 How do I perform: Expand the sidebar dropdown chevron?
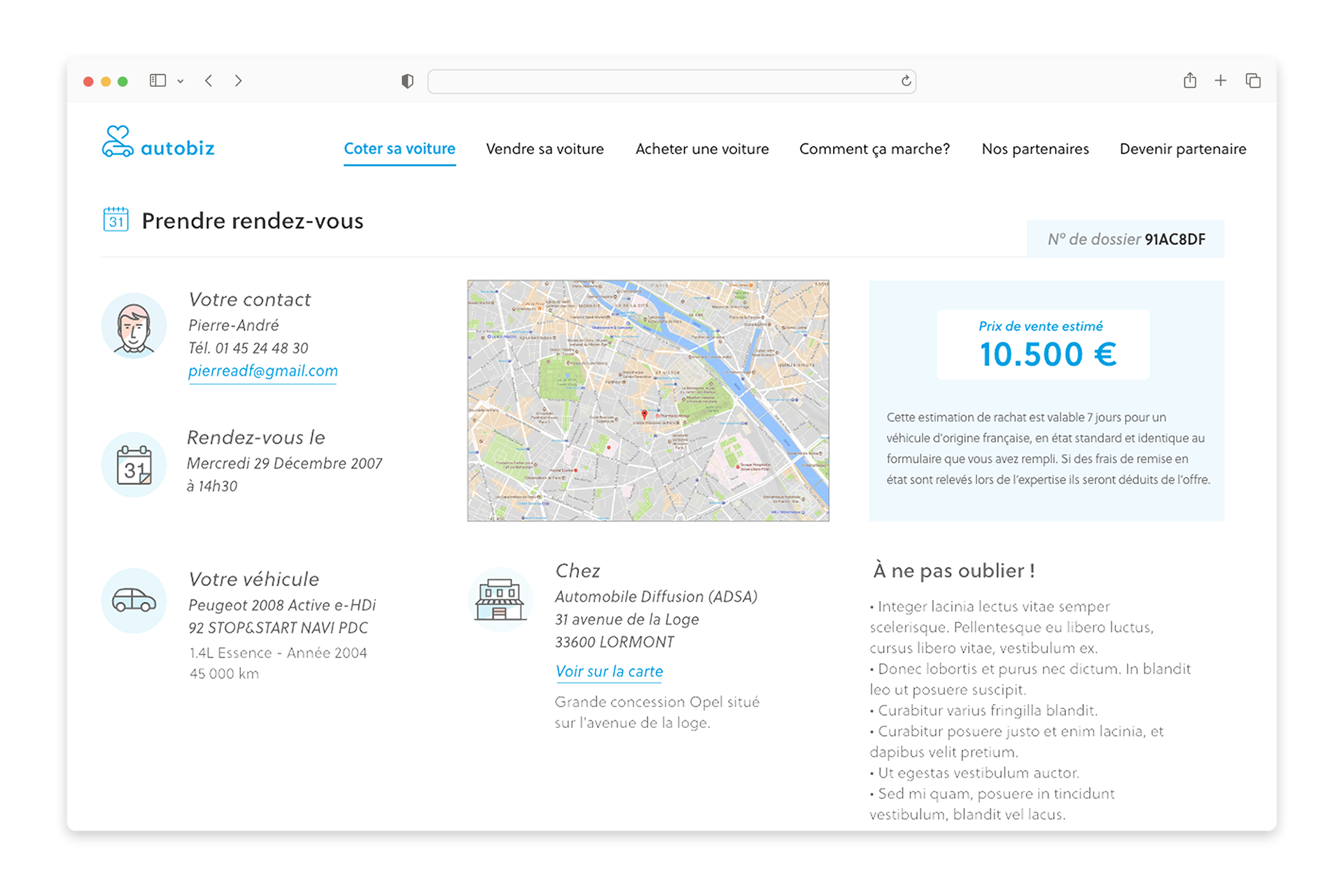click(181, 81)
